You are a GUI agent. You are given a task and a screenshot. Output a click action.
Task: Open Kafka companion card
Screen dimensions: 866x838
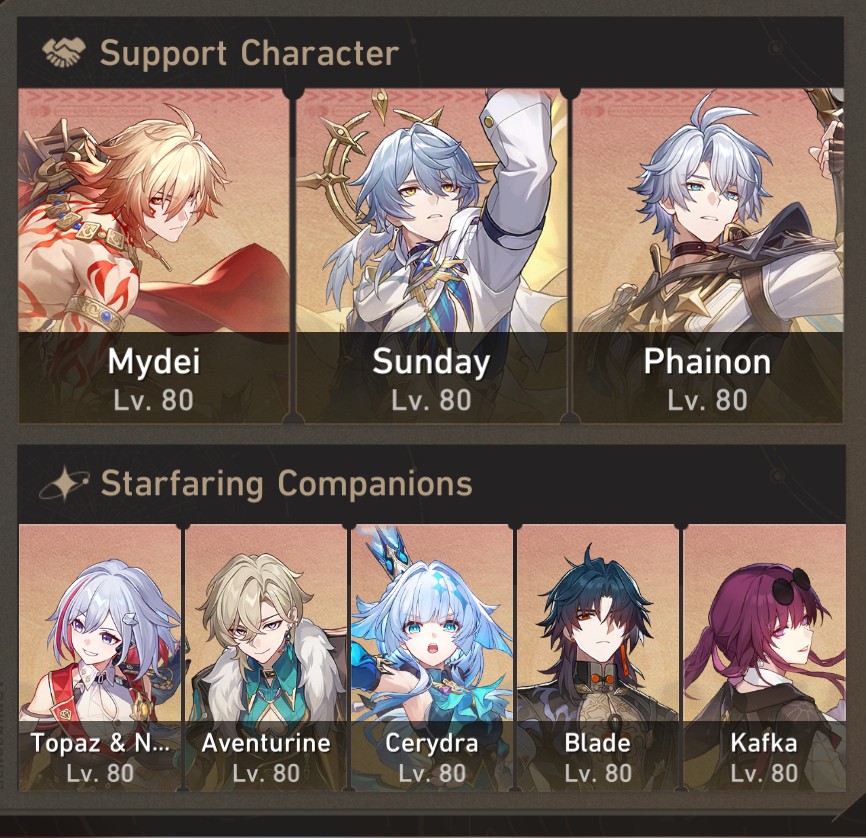coord(764,657)
